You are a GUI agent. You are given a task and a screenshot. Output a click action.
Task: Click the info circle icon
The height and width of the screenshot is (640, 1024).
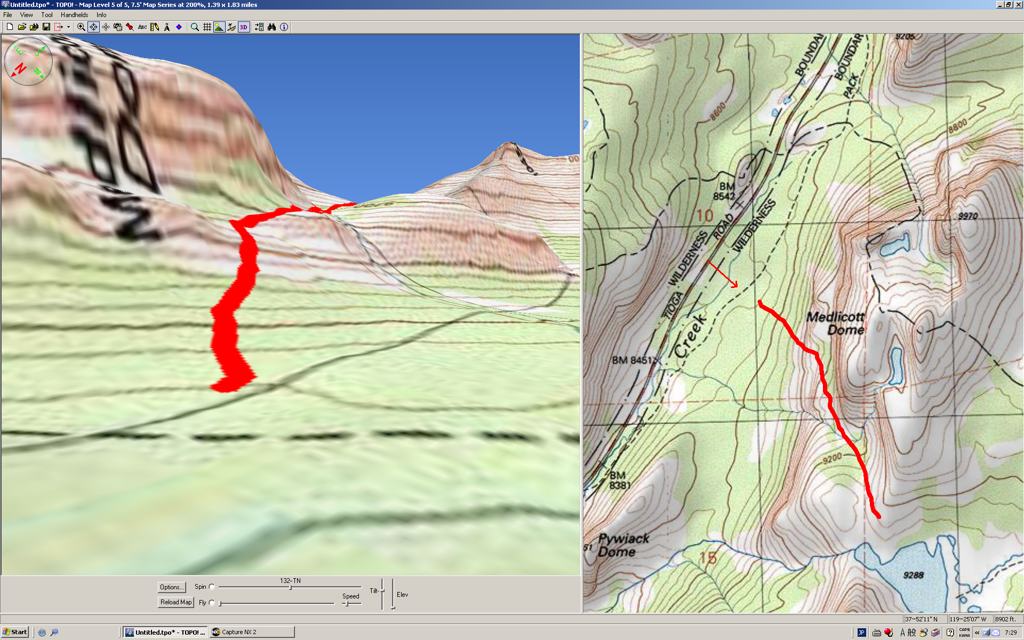pos(284,27)
